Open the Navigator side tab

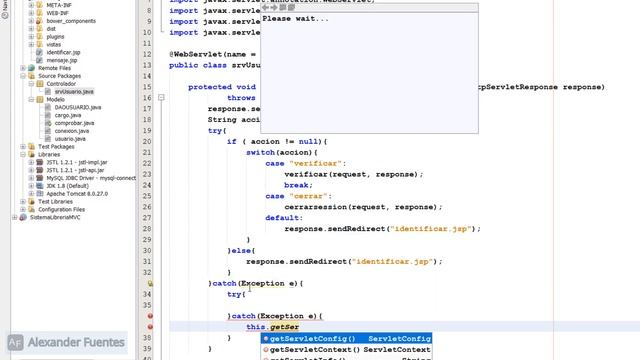coord(5,9)
